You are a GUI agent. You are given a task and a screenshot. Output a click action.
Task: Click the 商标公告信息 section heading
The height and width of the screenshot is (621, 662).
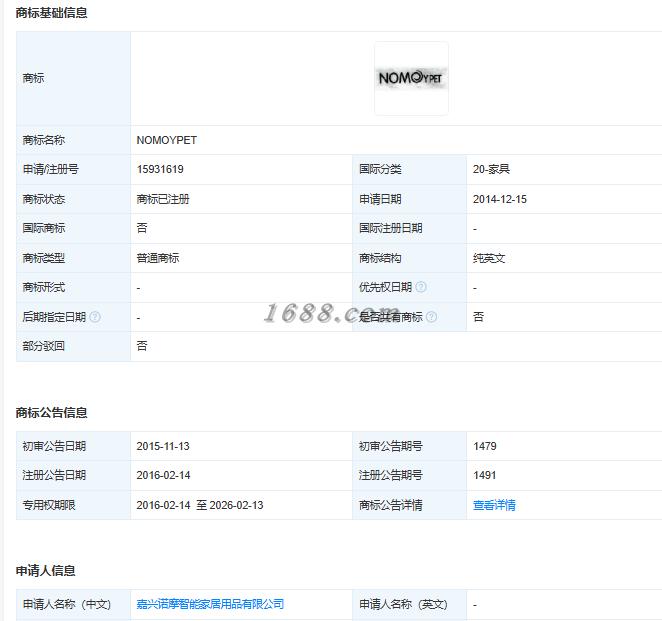pos(51,412)
